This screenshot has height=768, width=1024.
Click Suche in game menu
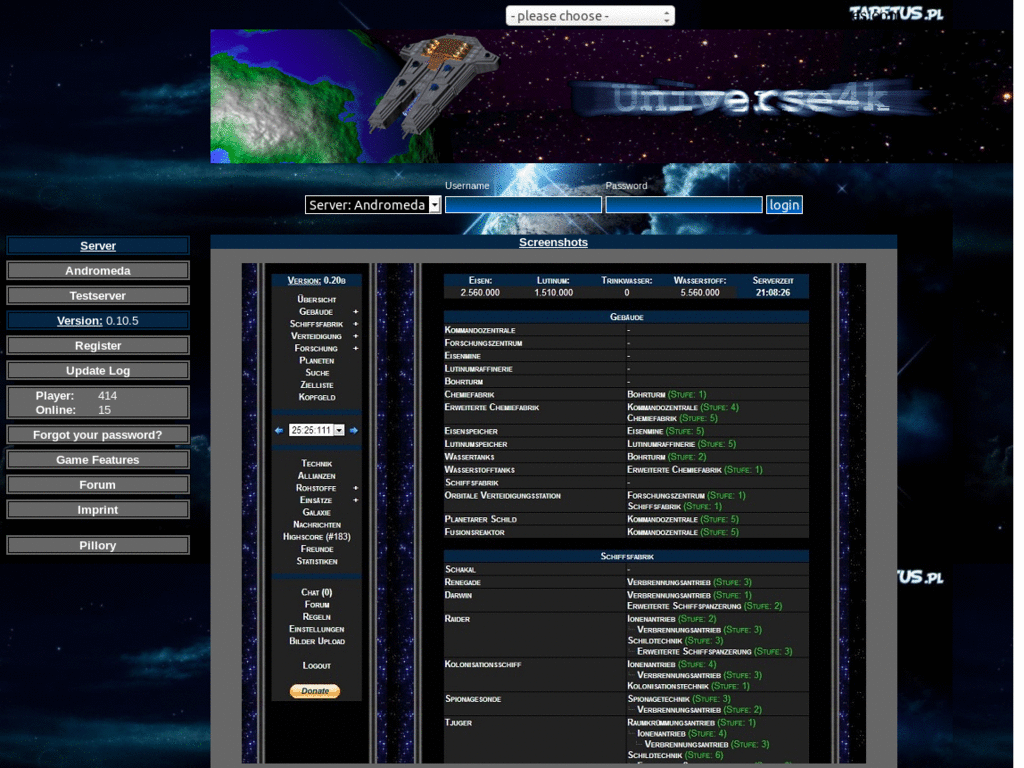[x=317, y=373]
